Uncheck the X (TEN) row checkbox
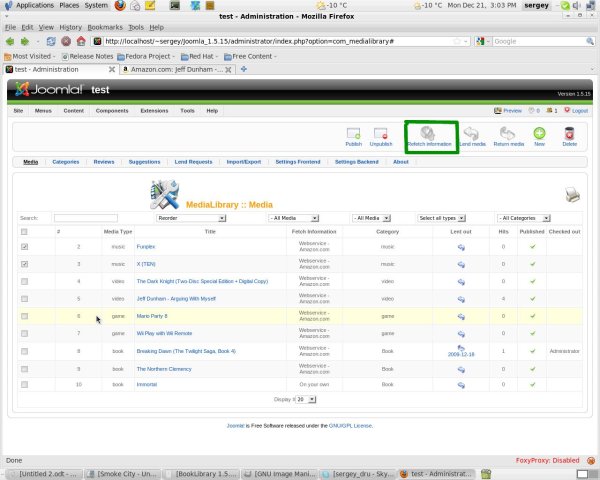 pyautogui.click(x=24, y=264)
